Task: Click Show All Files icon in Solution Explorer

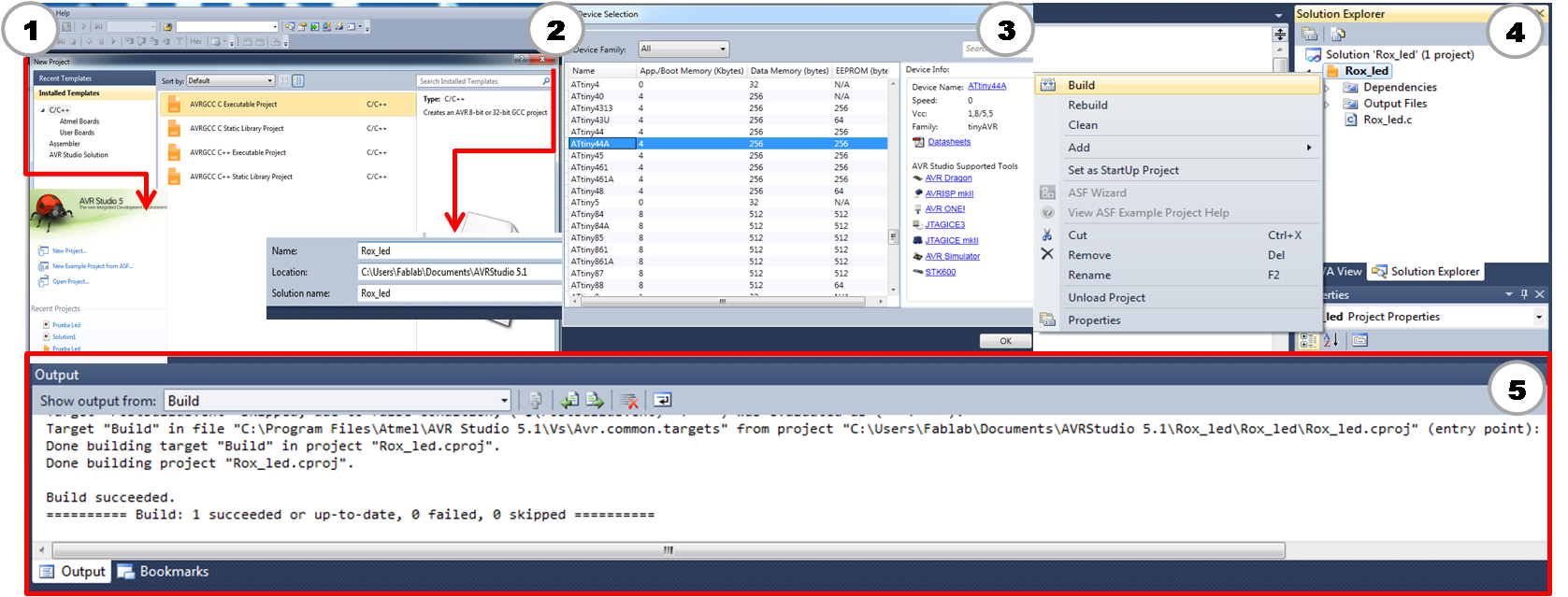Action: (1338, 34)
